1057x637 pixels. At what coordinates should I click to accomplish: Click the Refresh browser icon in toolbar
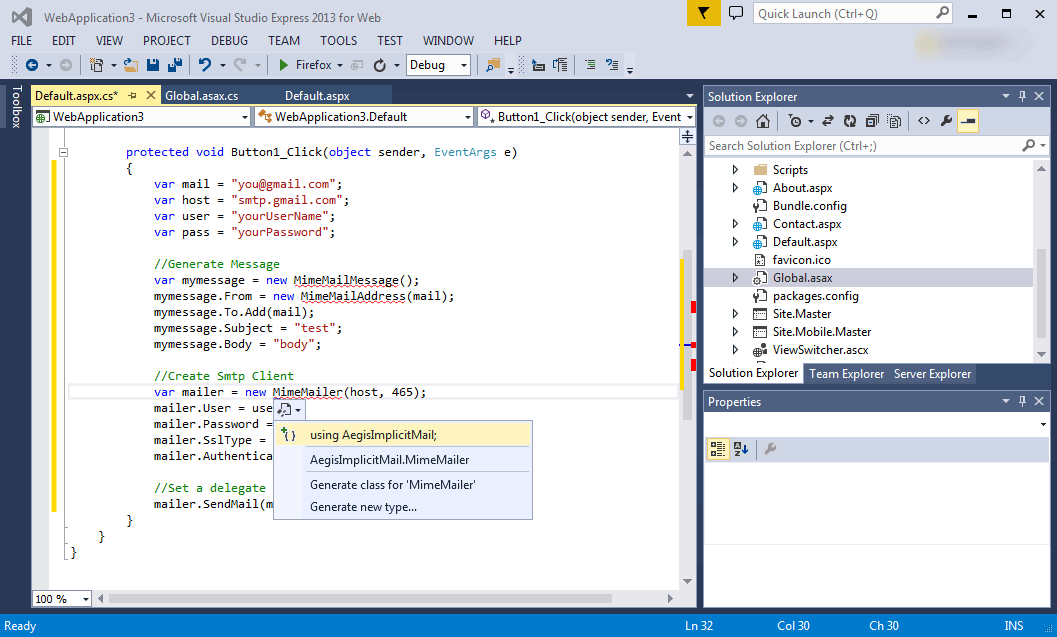click(380, 65)
